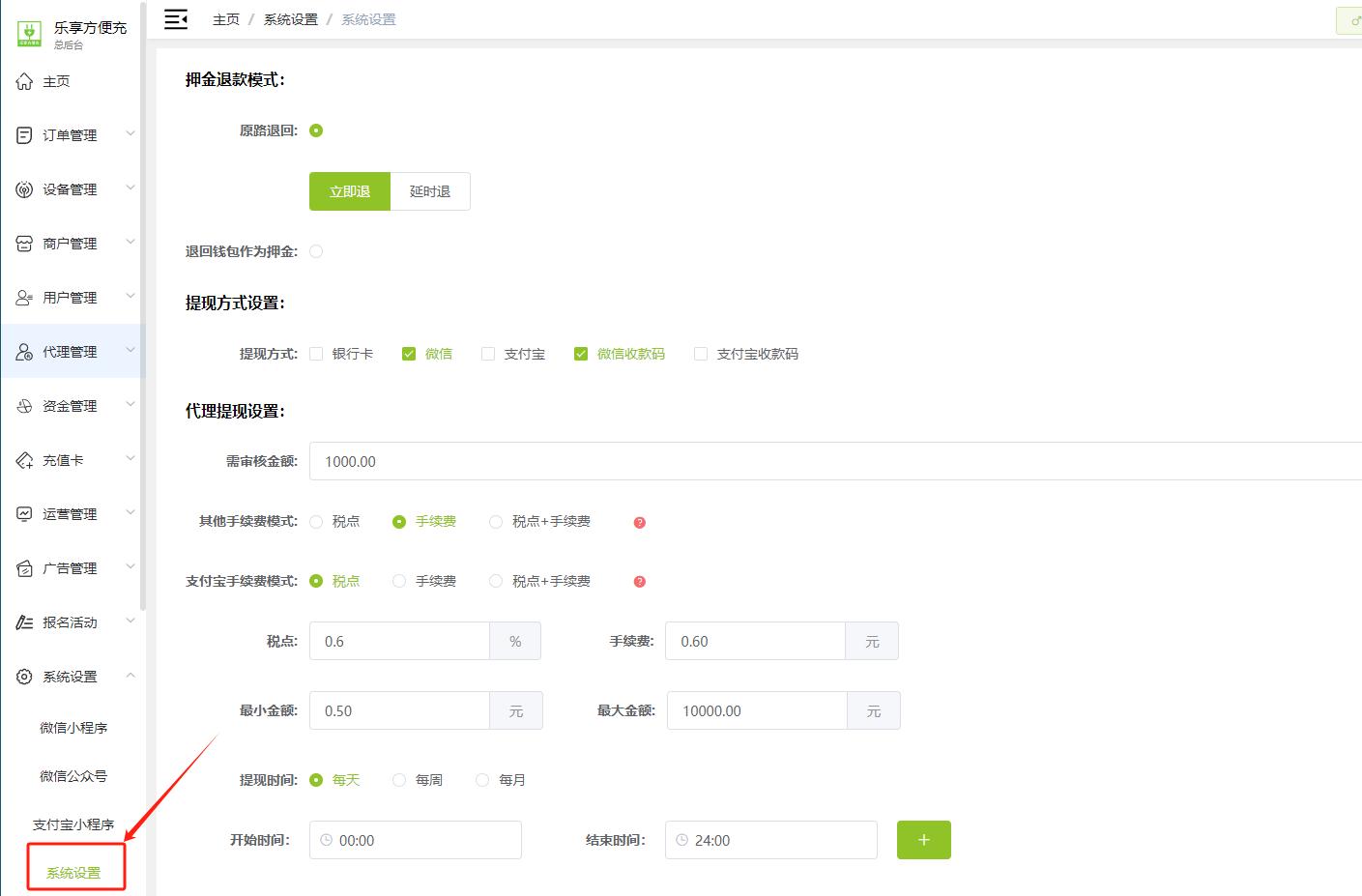Image resolution: width=1362 pixels, height=896 pixels.
Task: Click the clock icon in 开始时间 field
Action: 326,840
